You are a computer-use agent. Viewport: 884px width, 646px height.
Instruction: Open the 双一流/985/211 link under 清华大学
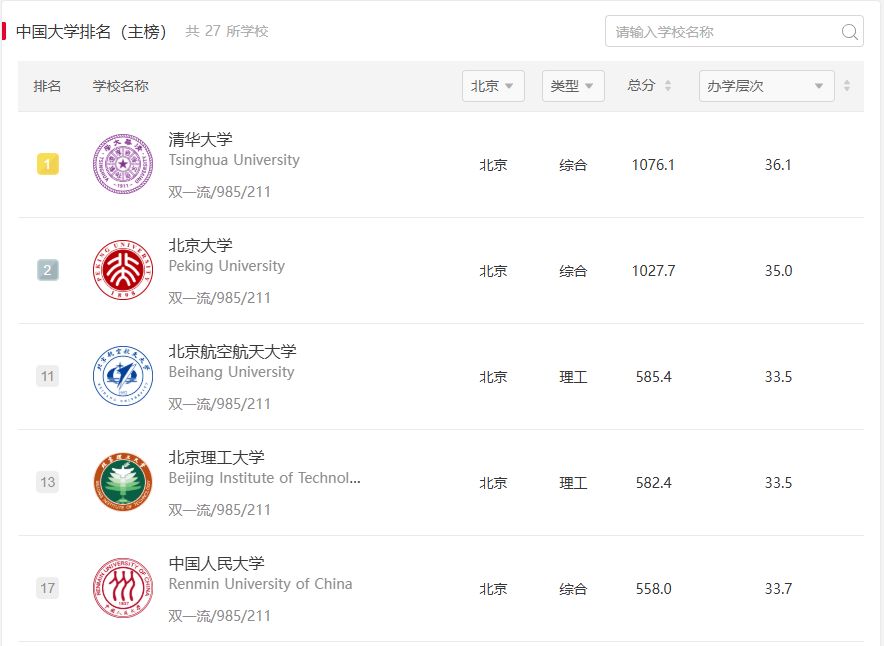point(218,191)
